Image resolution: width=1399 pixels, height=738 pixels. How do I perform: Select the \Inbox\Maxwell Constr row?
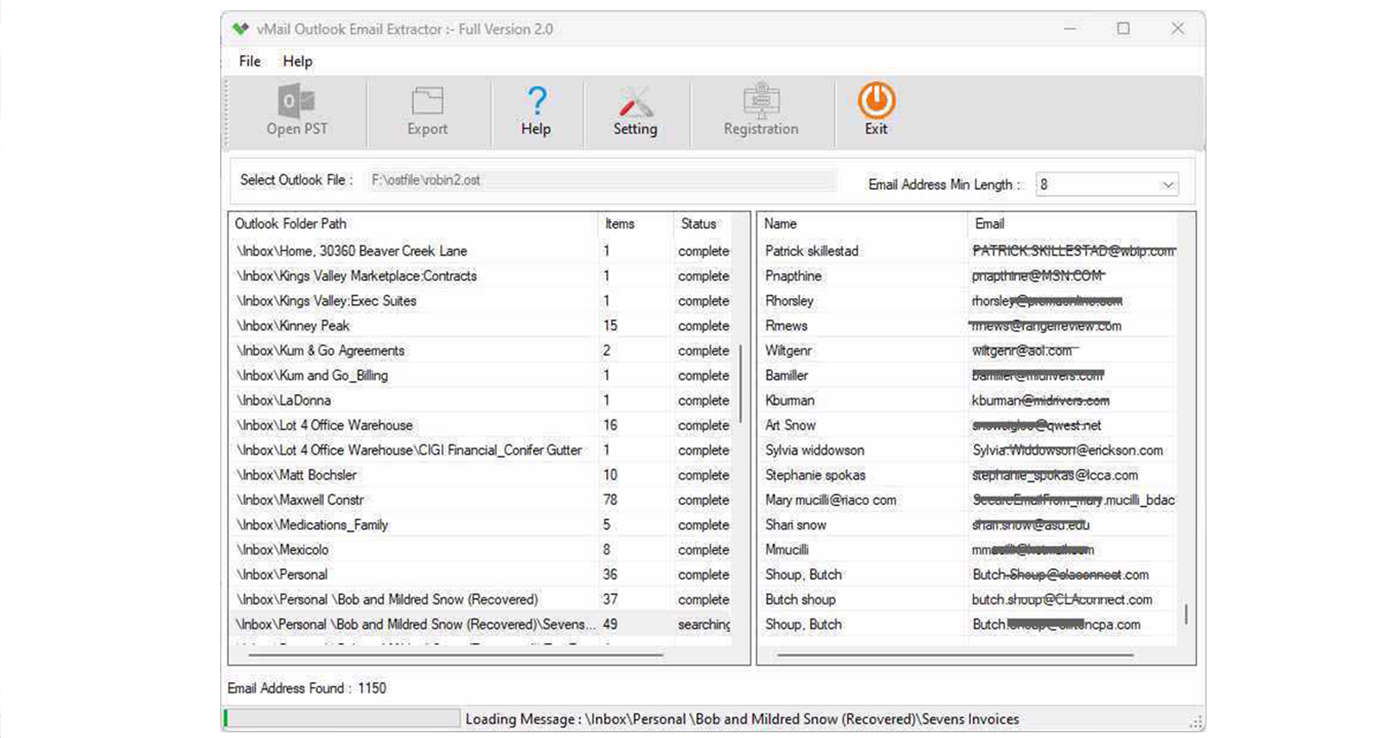coord(481,500)
